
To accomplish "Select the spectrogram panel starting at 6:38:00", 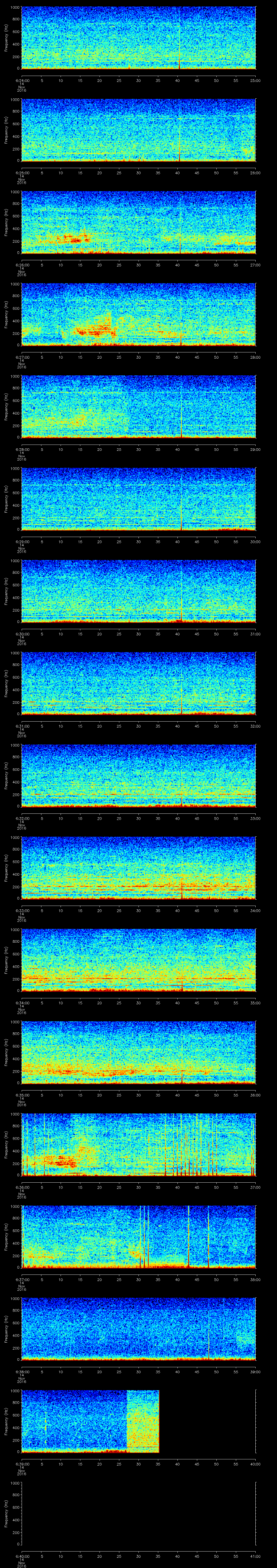I will pyautogui.click(x=139, y=1329).
